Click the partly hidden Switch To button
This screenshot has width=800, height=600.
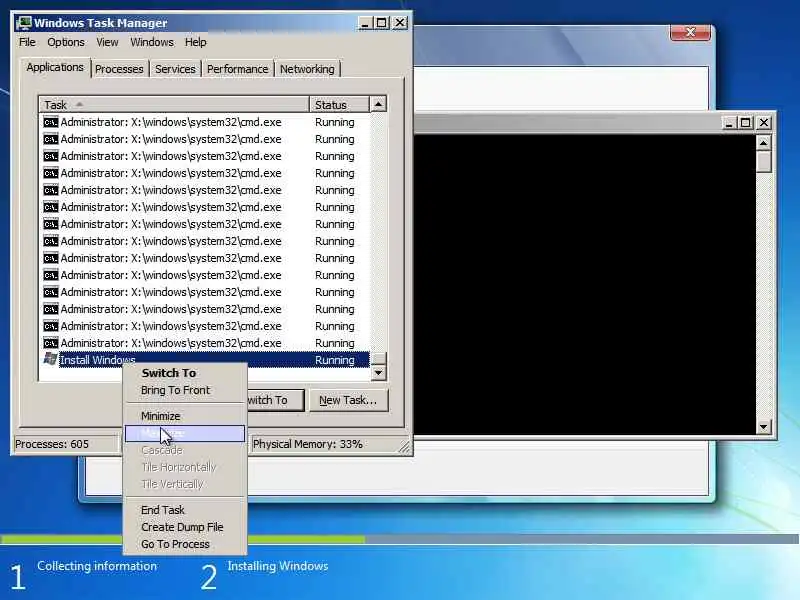coord(276,400)
